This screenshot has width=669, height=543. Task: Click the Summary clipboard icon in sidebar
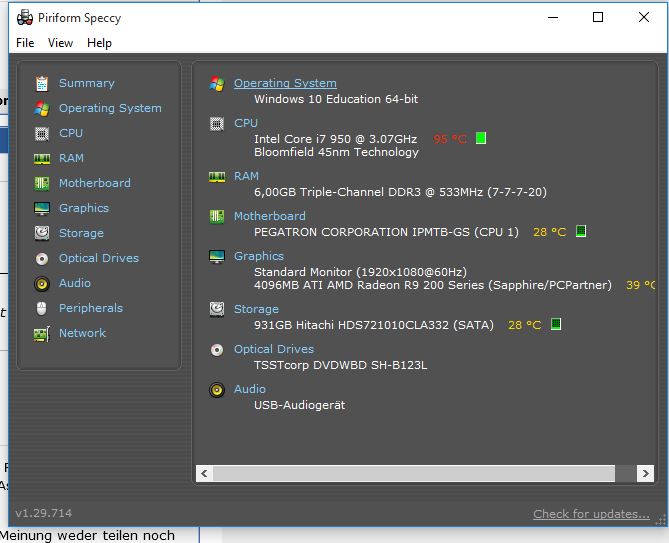42,84
